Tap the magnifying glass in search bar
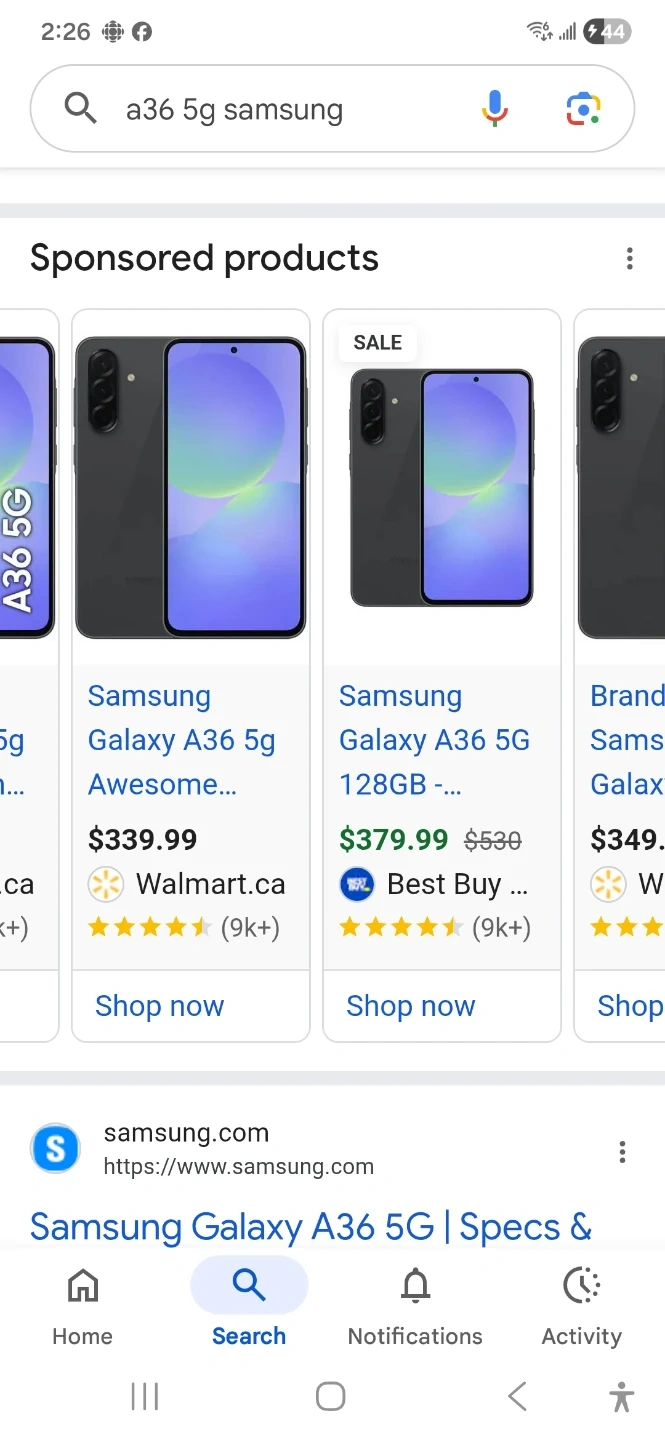This screenshot has height=1440, width=665. tap(80, 108)
